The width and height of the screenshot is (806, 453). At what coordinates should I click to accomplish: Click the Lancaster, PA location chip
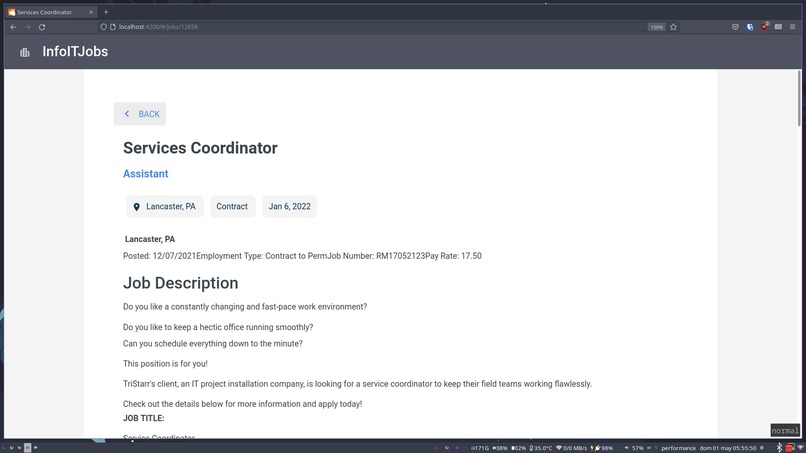(x=165, y=206)
